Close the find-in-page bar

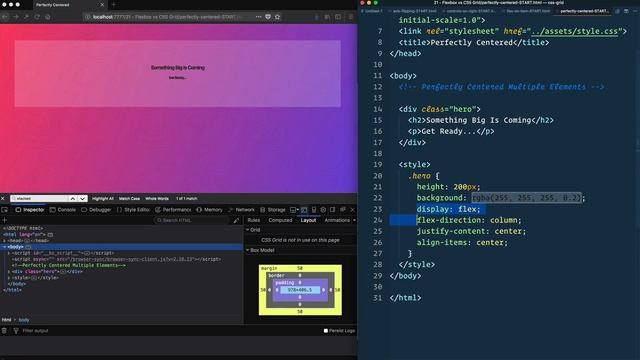tap(3, 198)
